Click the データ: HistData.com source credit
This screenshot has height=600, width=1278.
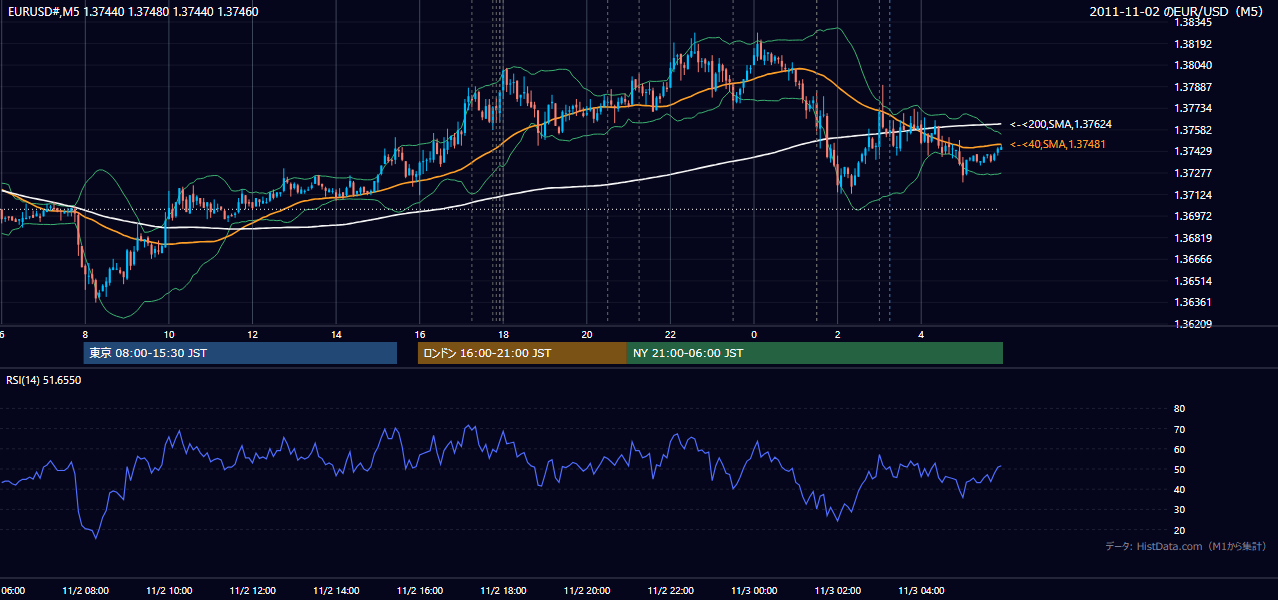point(1186,546)
